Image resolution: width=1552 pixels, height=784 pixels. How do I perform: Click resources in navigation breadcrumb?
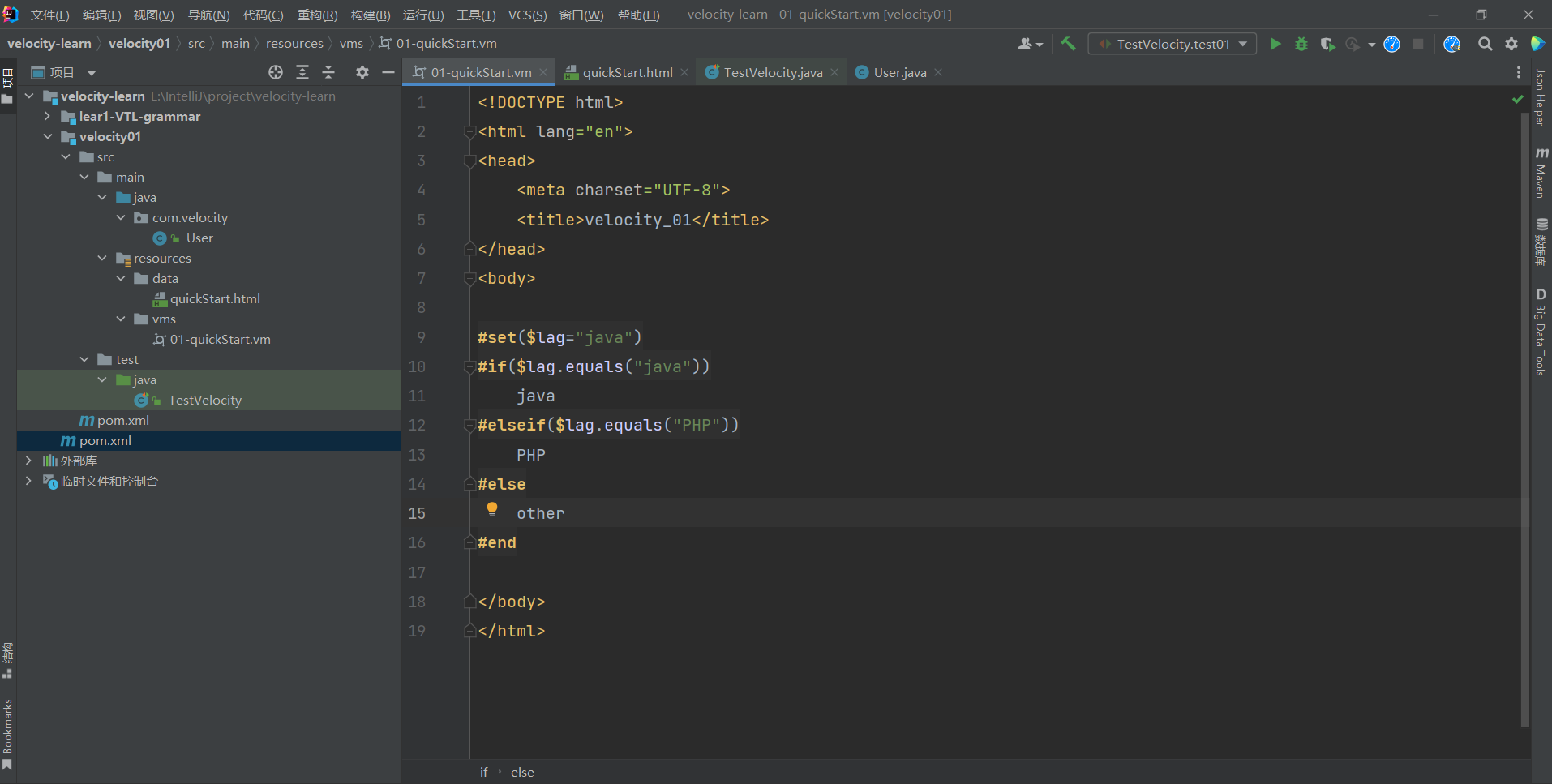click(x=294, y=44)
